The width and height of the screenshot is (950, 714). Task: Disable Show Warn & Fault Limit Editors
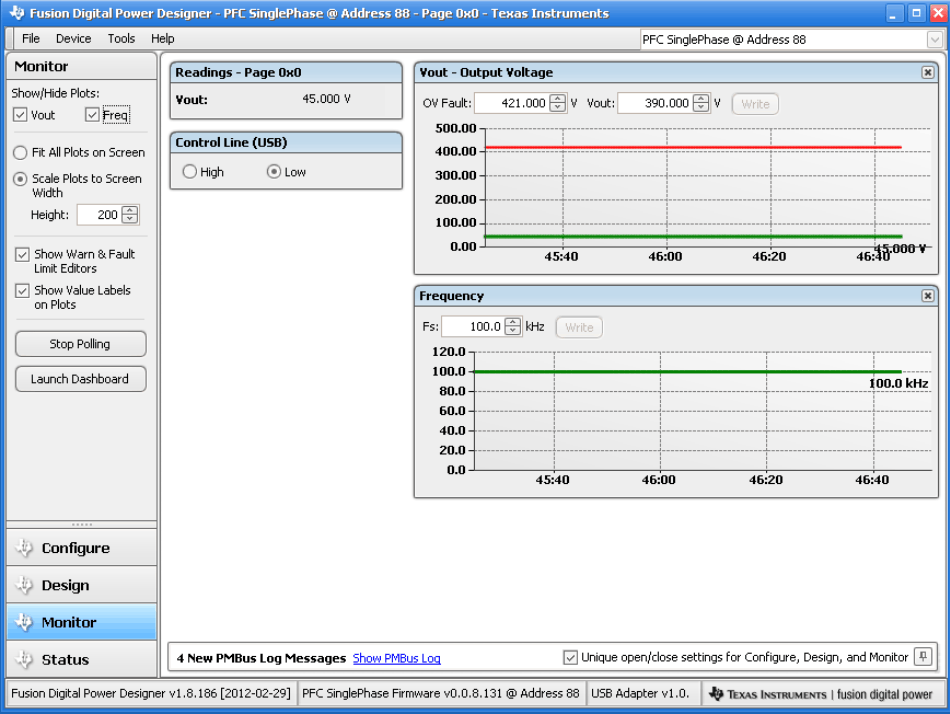(22, 253)
